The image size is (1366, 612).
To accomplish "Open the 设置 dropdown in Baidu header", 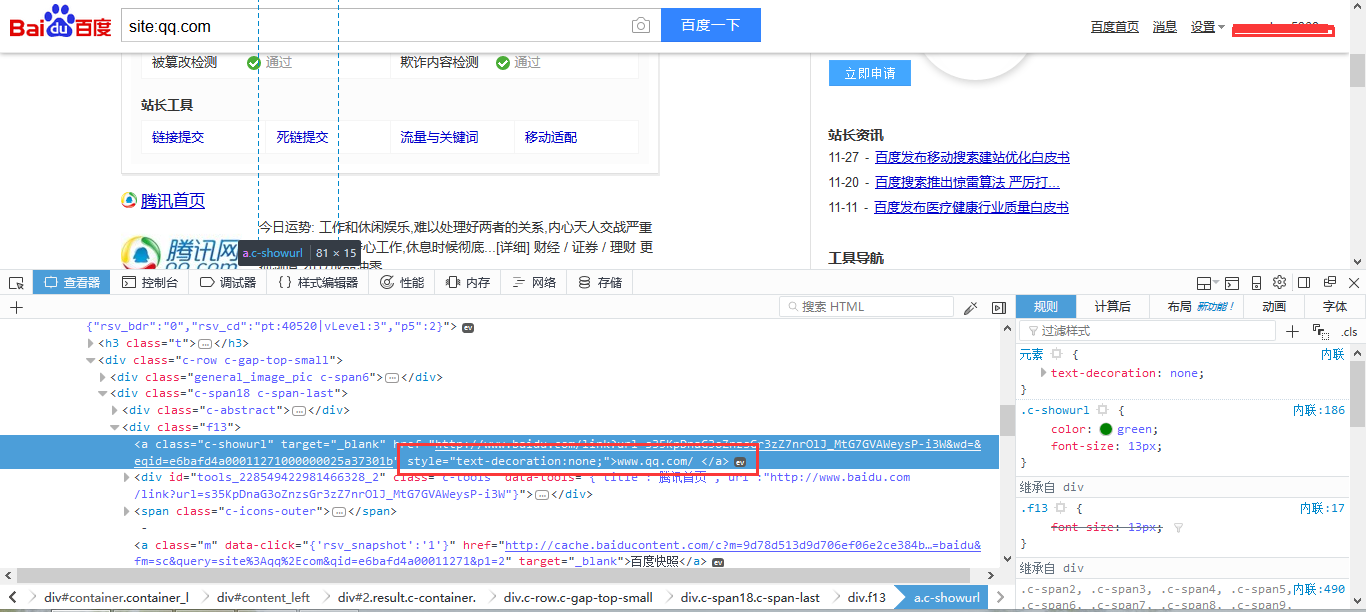I will click(x=1207, y=27).
